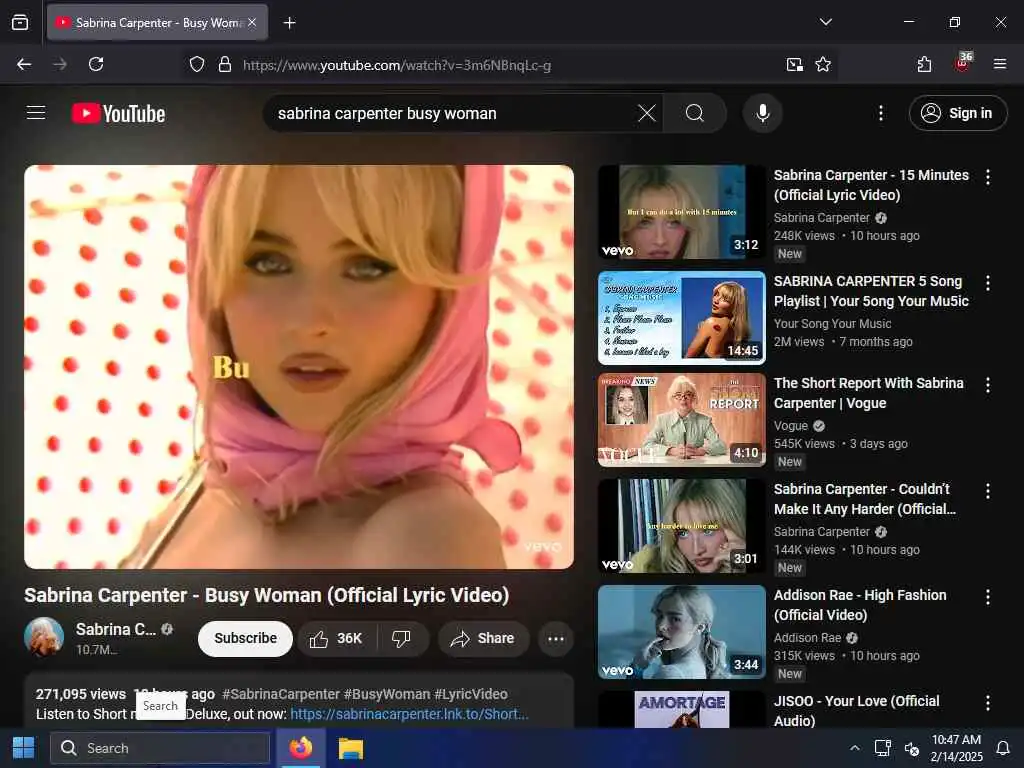1024x768 pixels.
Task: Open options for JISOO Your Love video
Action: [x=987, y=703]
